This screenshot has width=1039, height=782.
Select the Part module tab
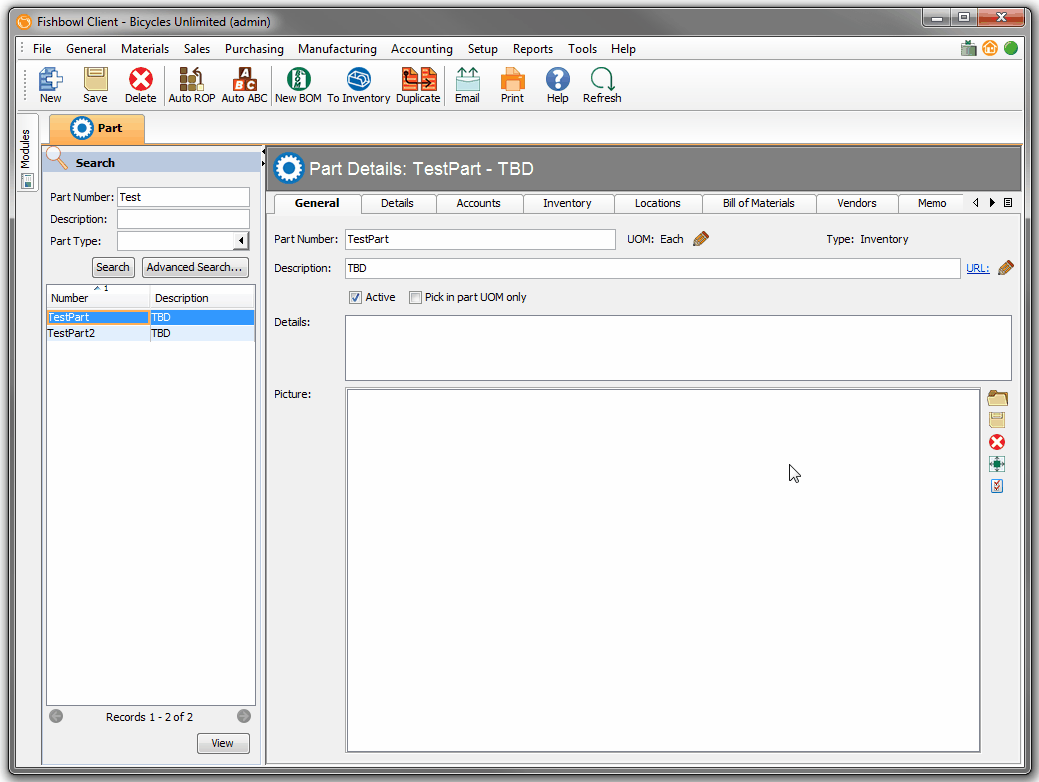pyautogui.click(x=97, y=129)
